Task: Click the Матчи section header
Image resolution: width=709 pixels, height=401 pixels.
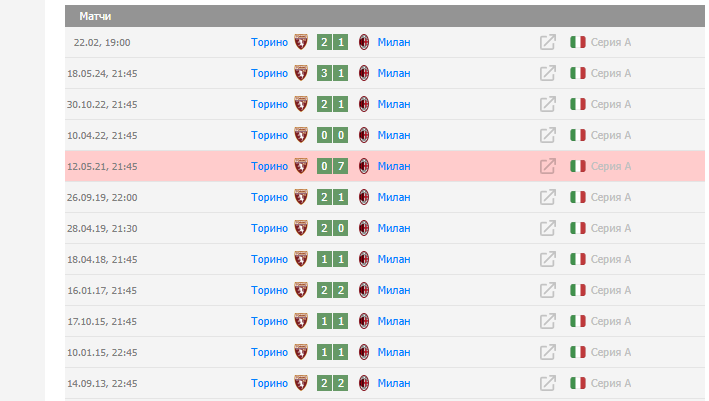Action: coord(97,16)
